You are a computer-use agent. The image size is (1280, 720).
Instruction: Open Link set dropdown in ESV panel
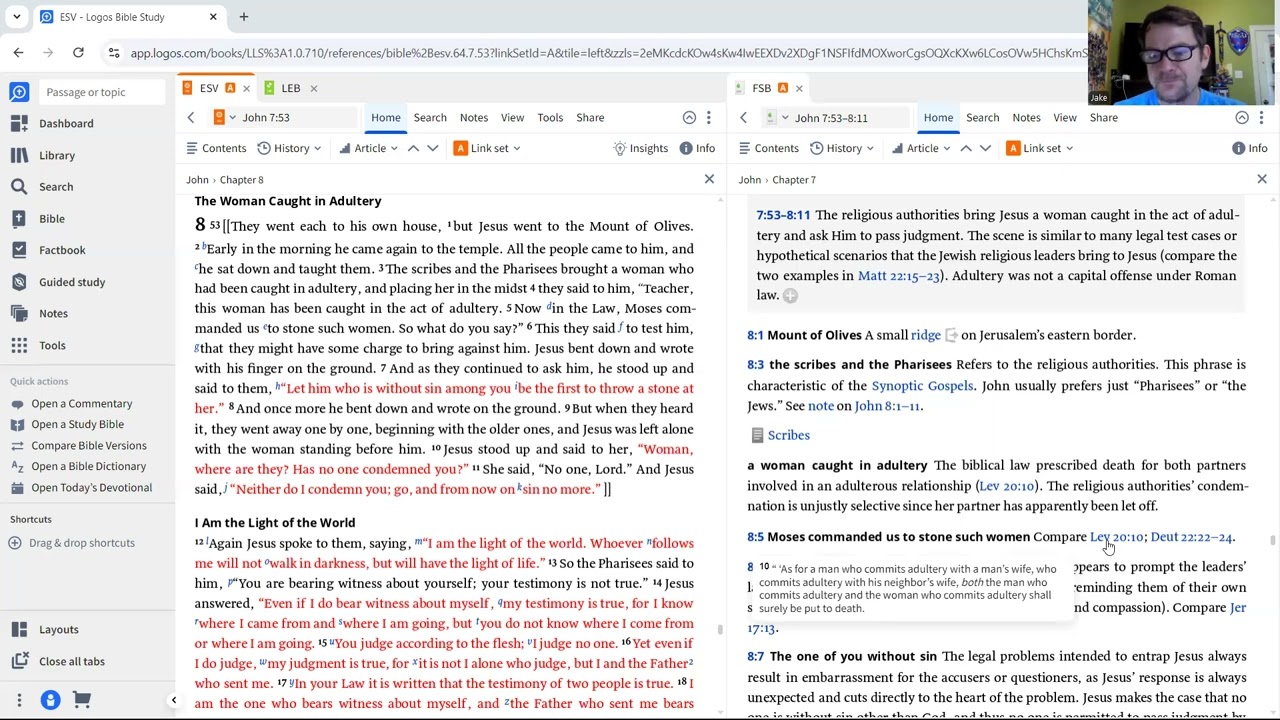487,148
